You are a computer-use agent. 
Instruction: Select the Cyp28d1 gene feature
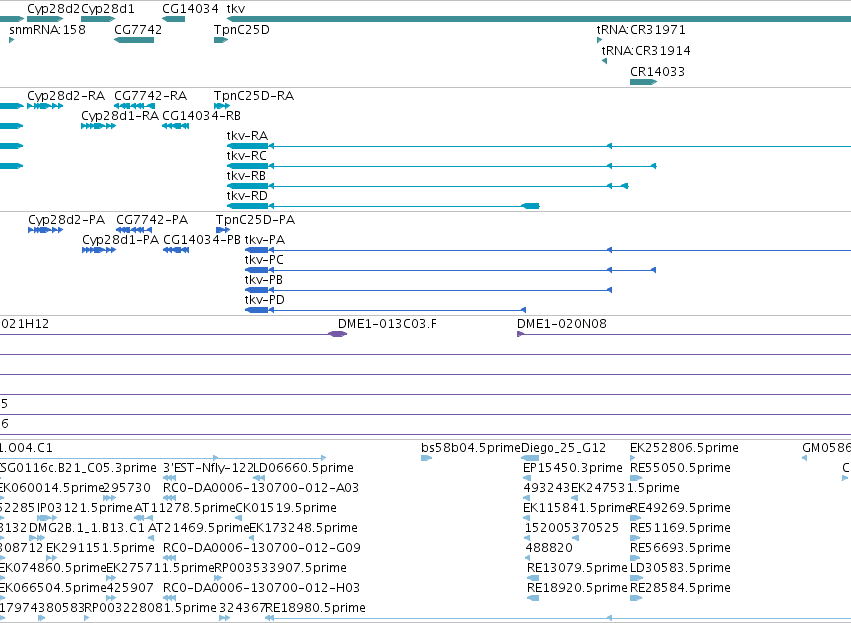pos(98,19)
